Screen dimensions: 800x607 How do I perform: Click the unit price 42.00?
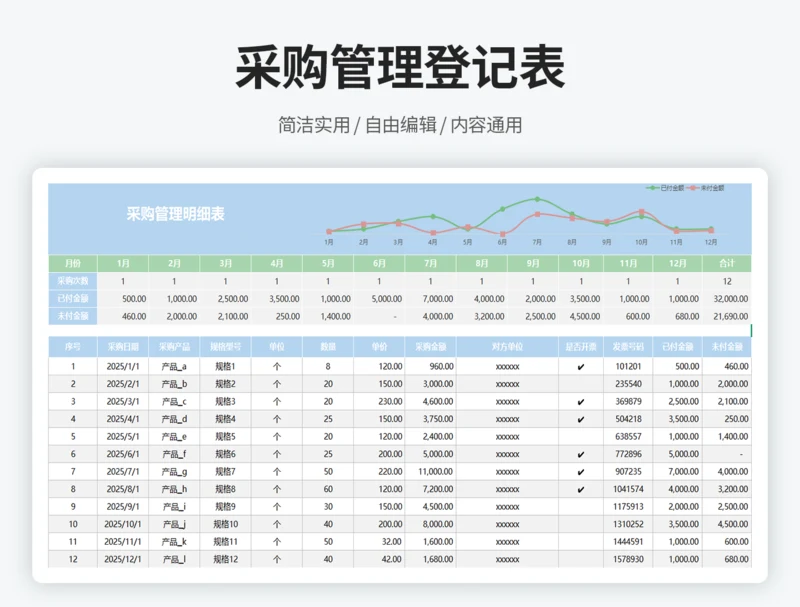coord(379,559)
